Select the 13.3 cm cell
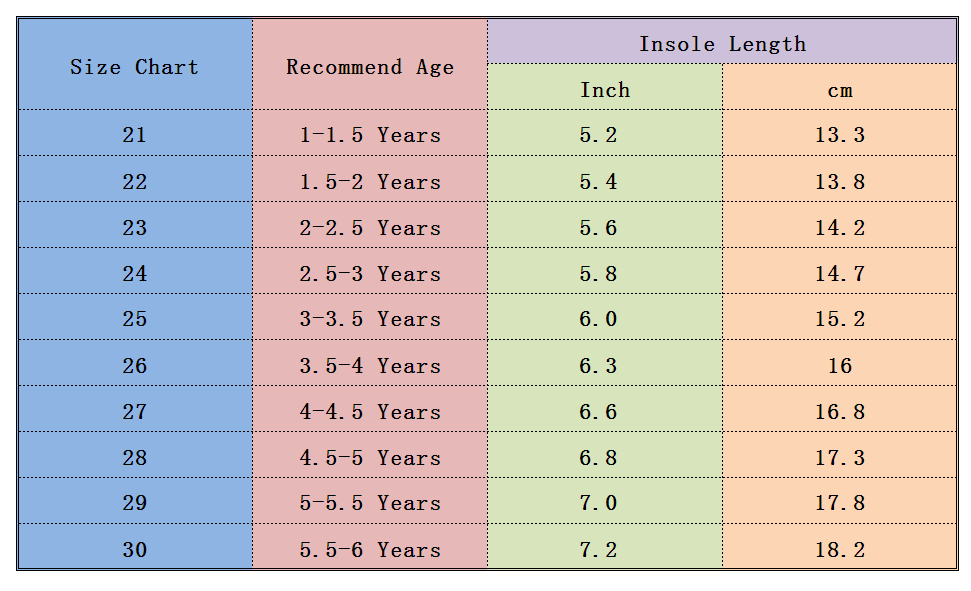Screen dimensions: 971x591 (840, 135)
